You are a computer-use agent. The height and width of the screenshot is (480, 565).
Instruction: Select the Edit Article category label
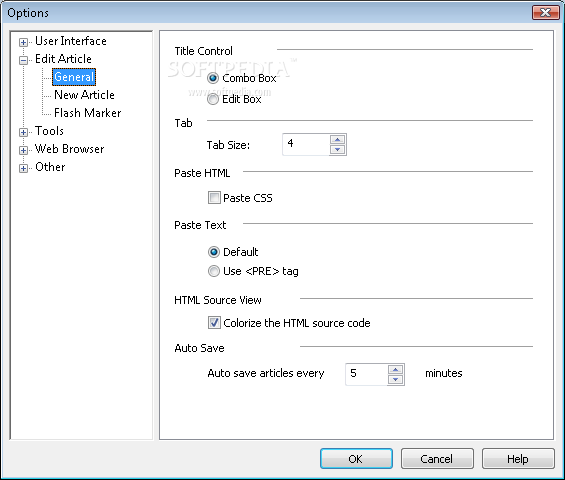pos(63,59)
